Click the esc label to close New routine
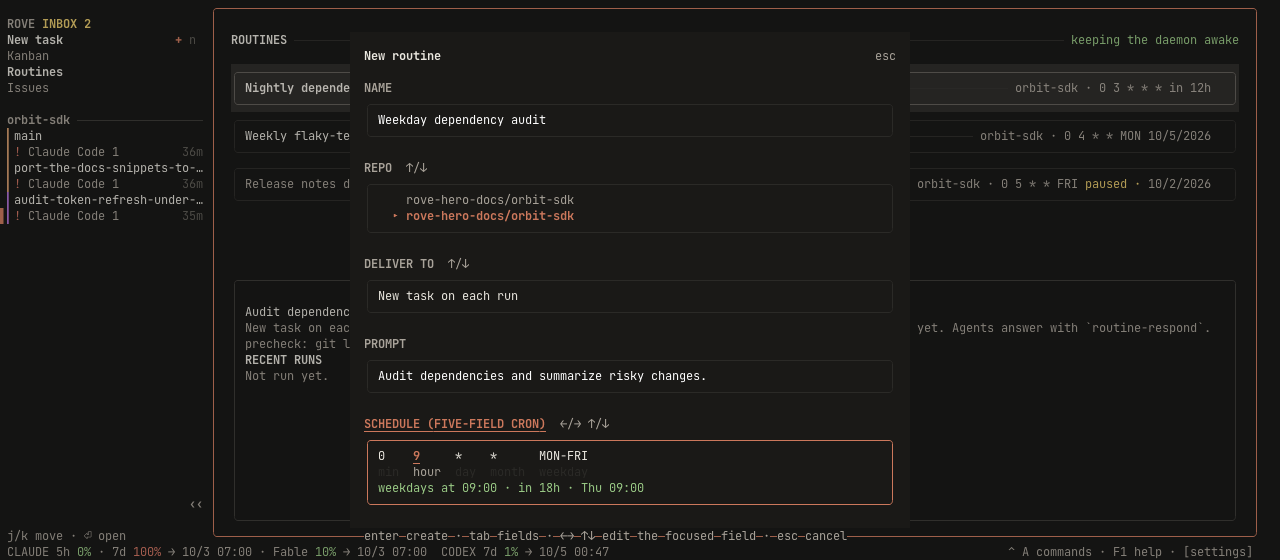The height and width of the screenshot is (560, 1280). click(x=885, y=56)
